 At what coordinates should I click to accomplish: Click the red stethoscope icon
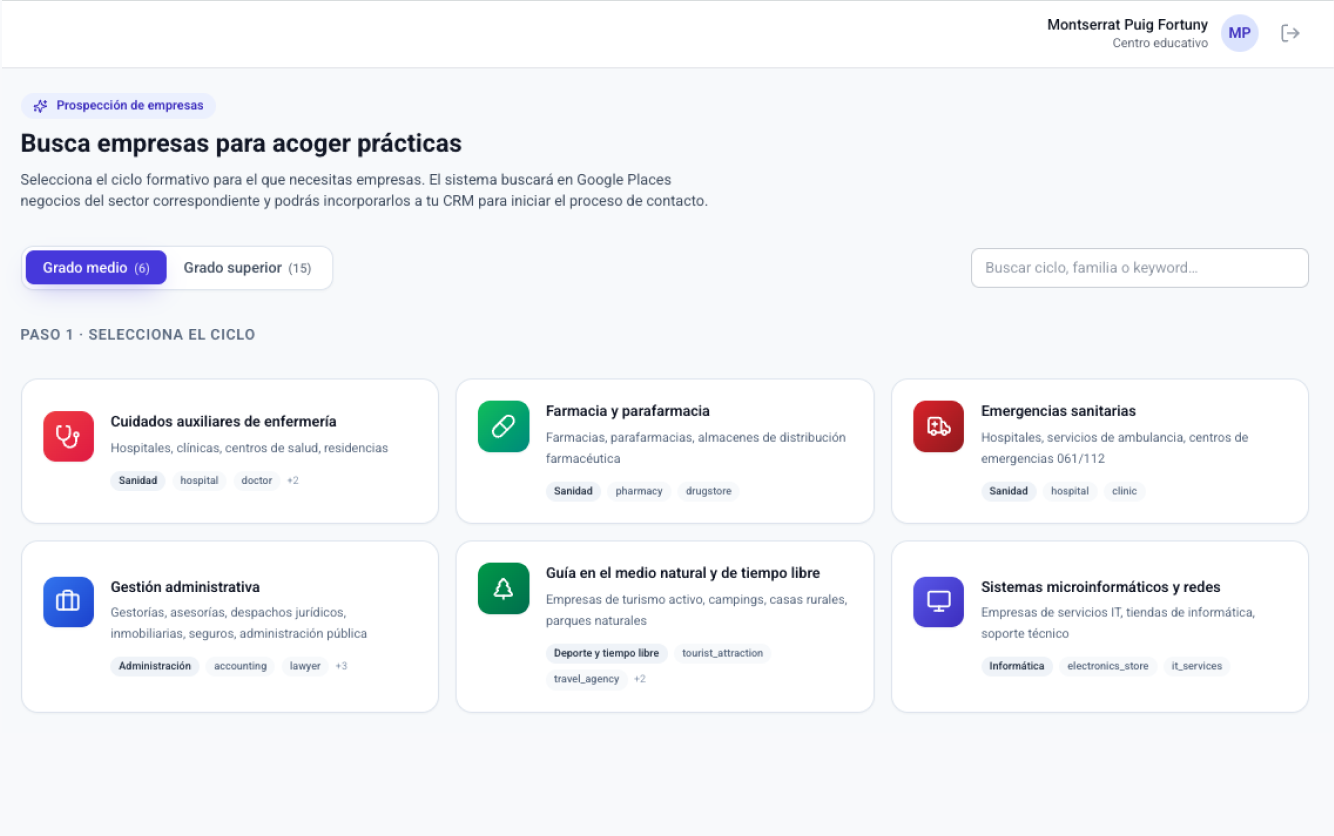68,436
